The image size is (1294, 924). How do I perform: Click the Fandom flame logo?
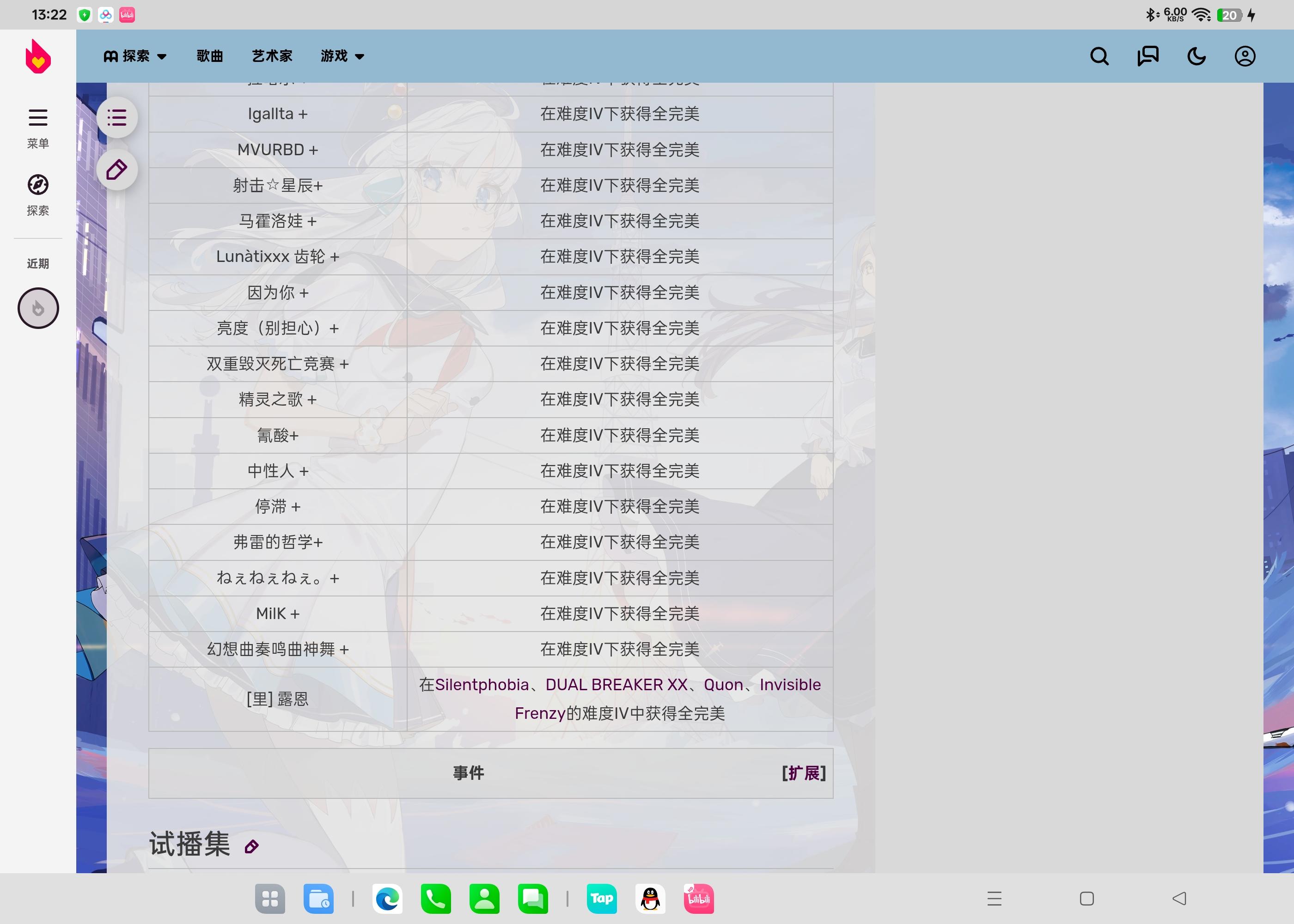coord(38,56)
